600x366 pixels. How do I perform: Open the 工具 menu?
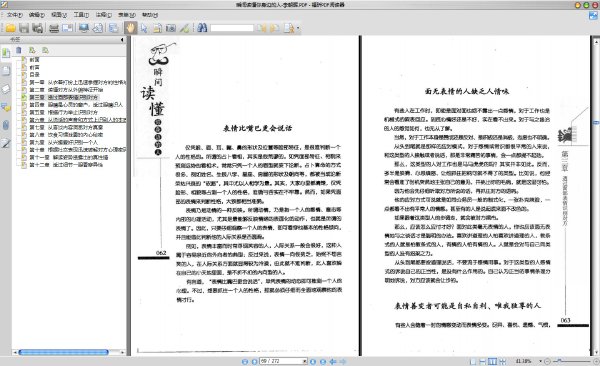click(81, 15)
